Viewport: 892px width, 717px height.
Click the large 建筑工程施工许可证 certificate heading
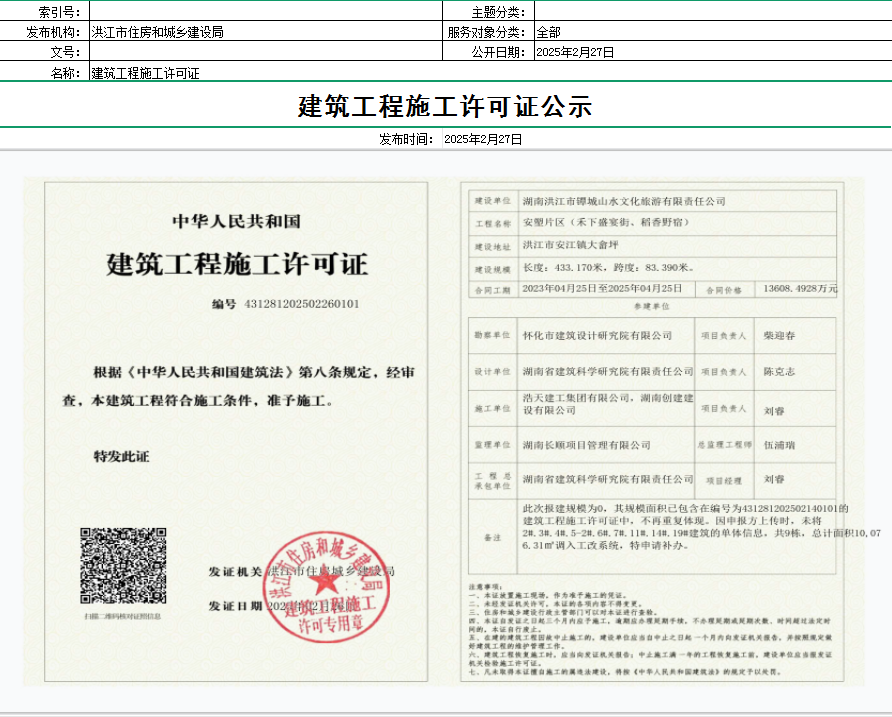237,265
